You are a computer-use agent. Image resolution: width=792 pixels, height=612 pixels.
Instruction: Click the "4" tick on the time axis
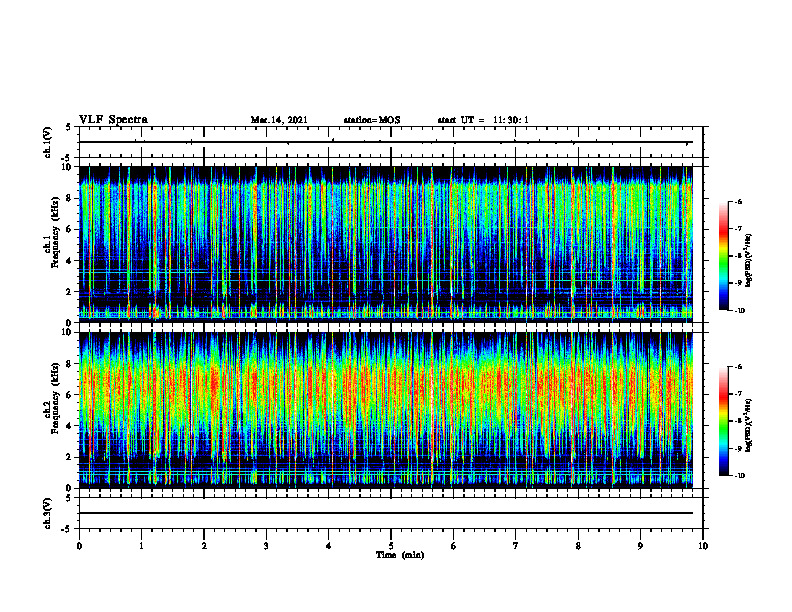coord(329,546)
